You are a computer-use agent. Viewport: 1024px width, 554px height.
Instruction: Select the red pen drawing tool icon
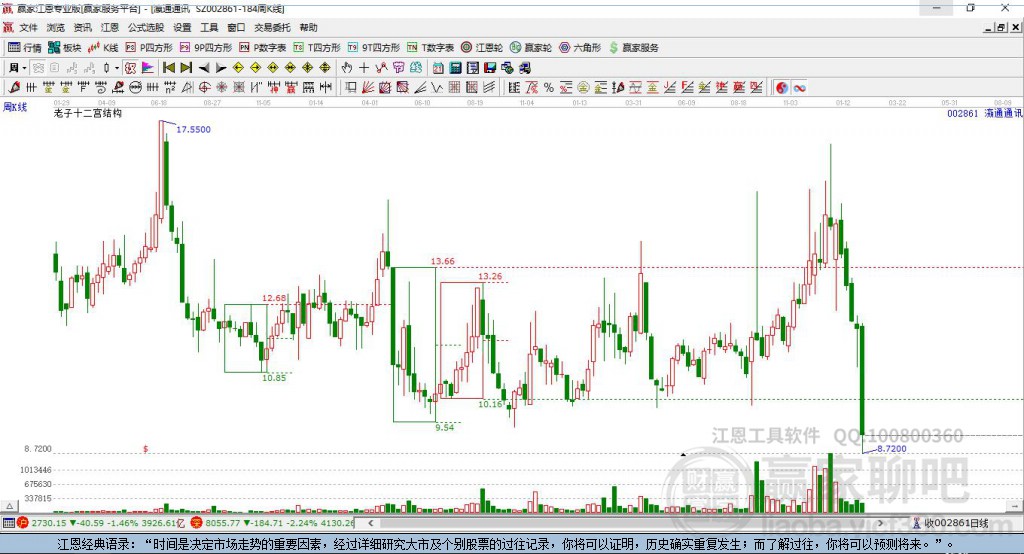pos(14,88)
